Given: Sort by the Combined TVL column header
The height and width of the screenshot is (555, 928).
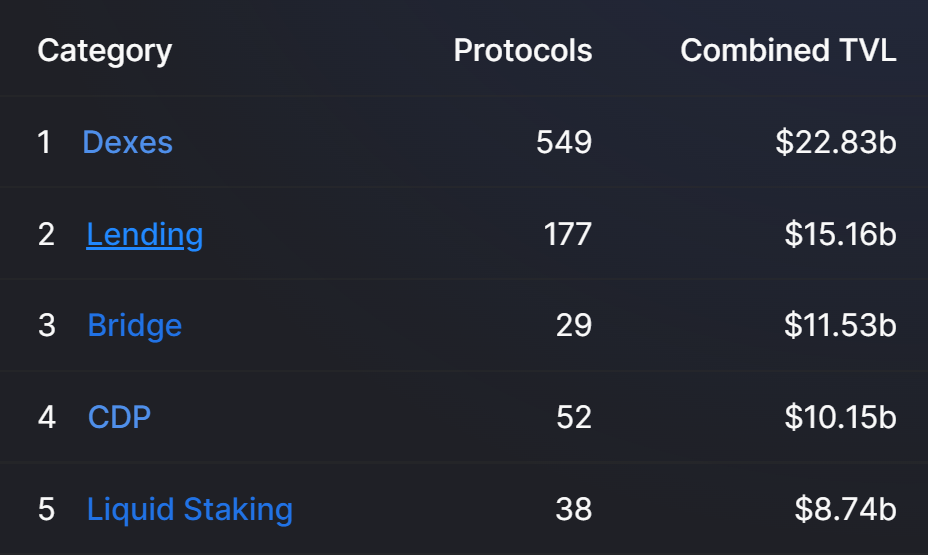Looking at the screenshot, I should [788, 50].
